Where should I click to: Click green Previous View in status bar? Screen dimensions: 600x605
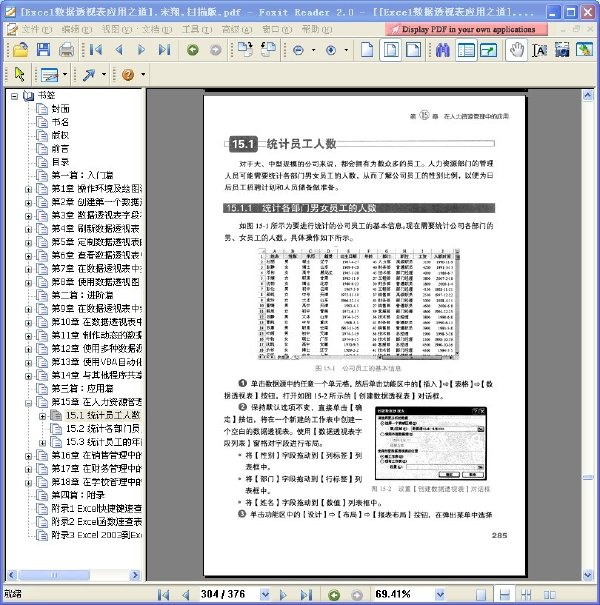pyautogui.click(x=334, y=595)
